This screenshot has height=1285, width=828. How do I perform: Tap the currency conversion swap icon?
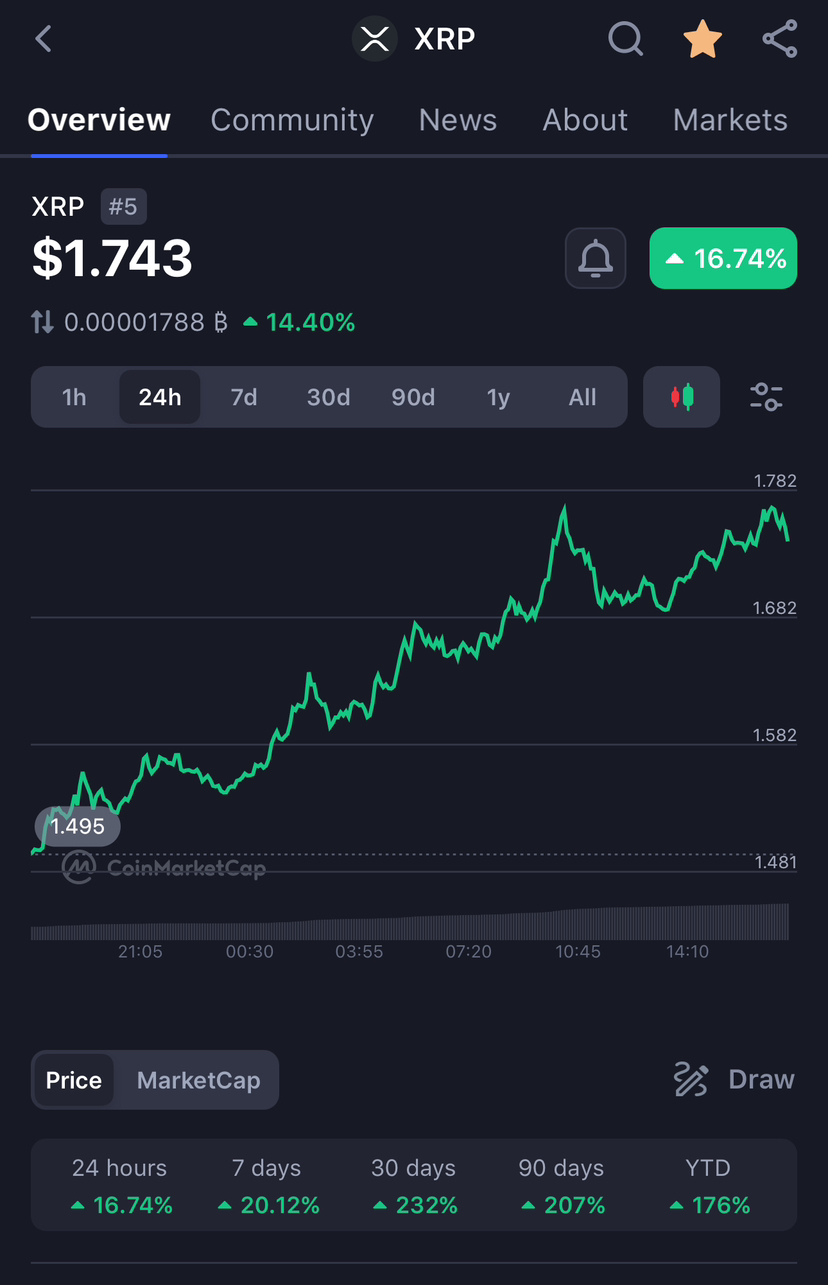[41, 322]
